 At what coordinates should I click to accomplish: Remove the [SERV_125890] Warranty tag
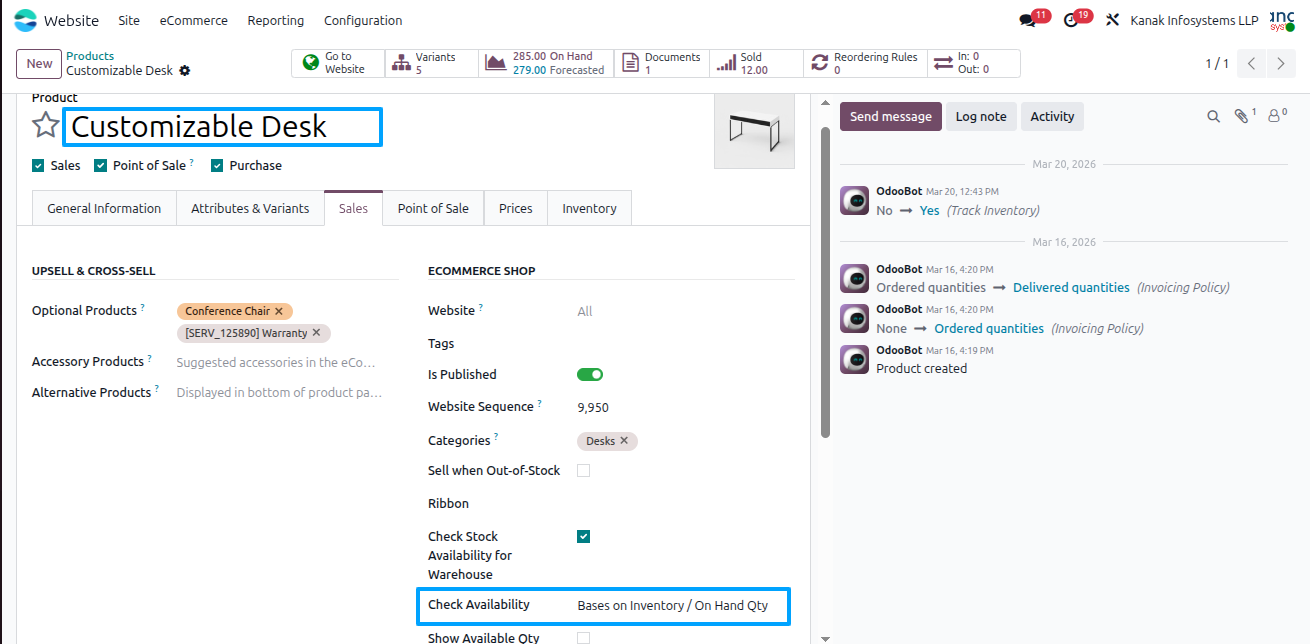pos(316,333)
